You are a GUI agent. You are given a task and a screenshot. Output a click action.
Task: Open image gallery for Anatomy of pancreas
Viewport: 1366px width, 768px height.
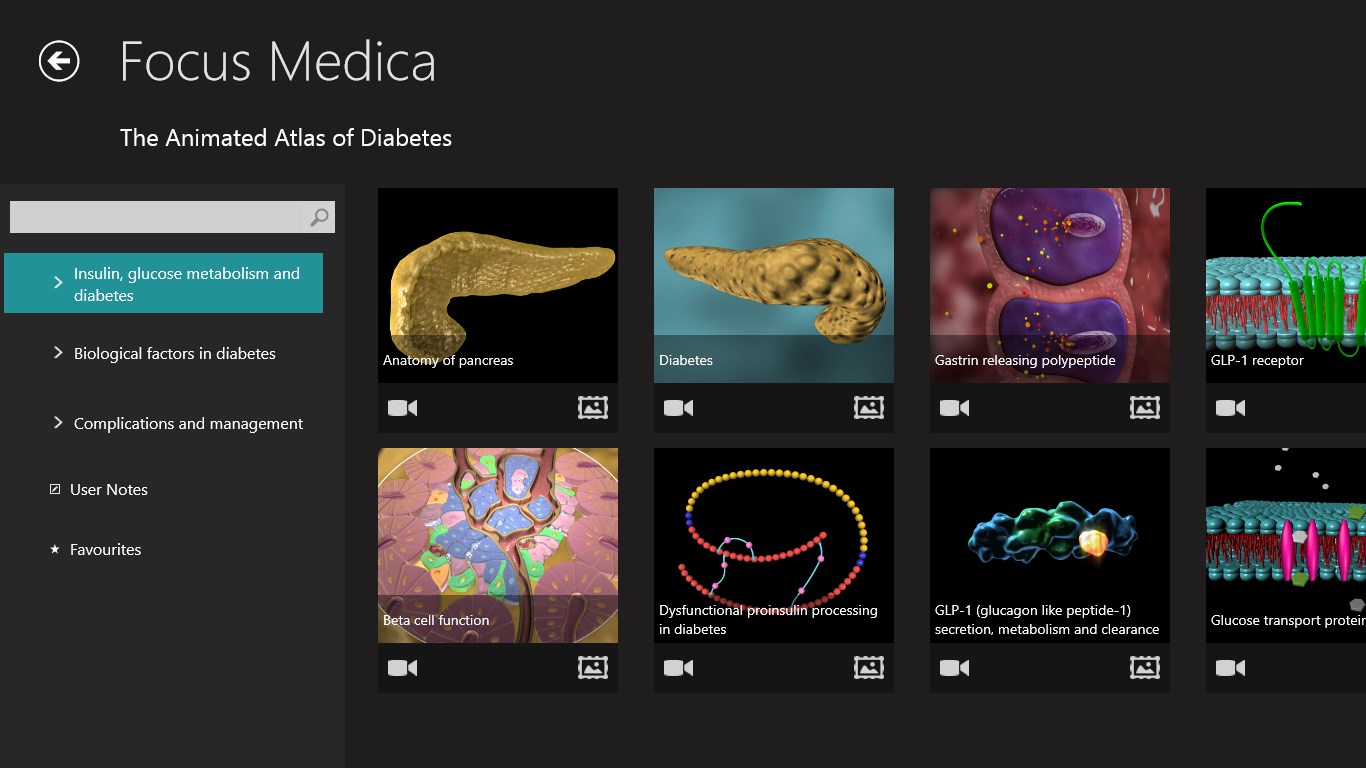point(593,408)
